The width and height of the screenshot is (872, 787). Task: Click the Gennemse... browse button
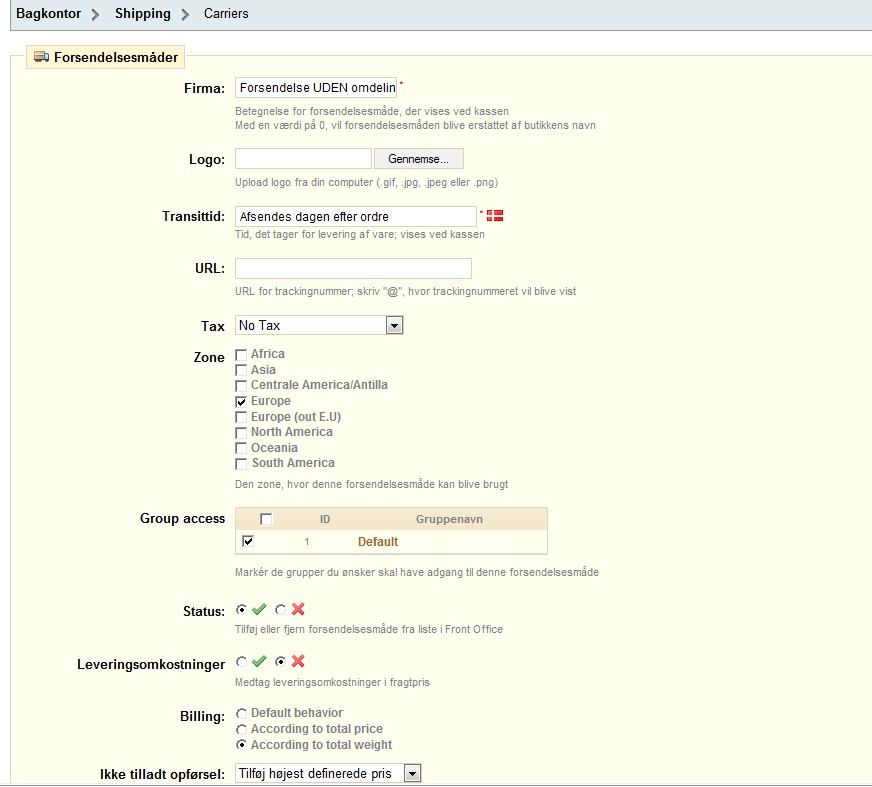[419, 159]
